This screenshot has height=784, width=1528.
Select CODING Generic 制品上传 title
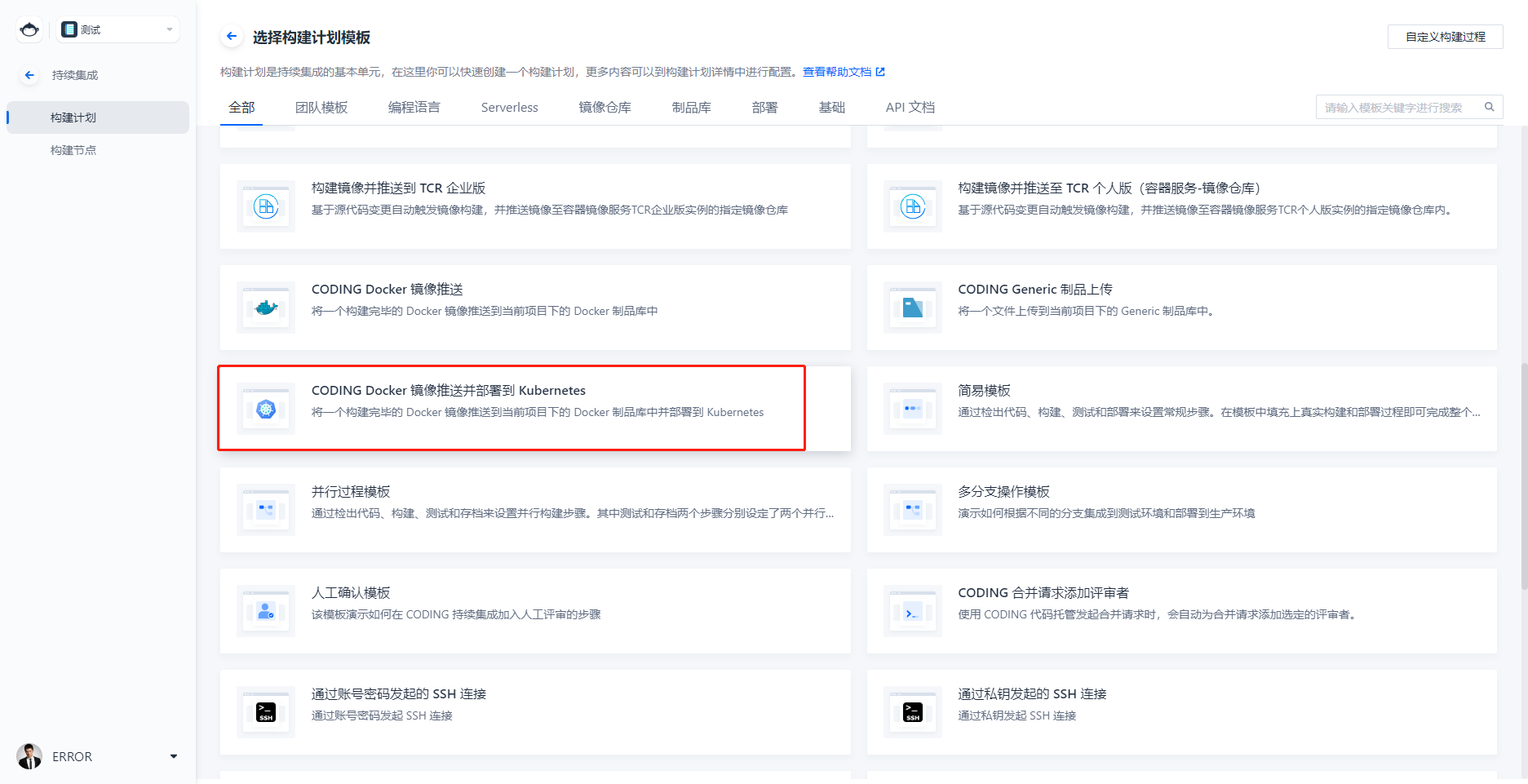click(x=1035, y=290)
